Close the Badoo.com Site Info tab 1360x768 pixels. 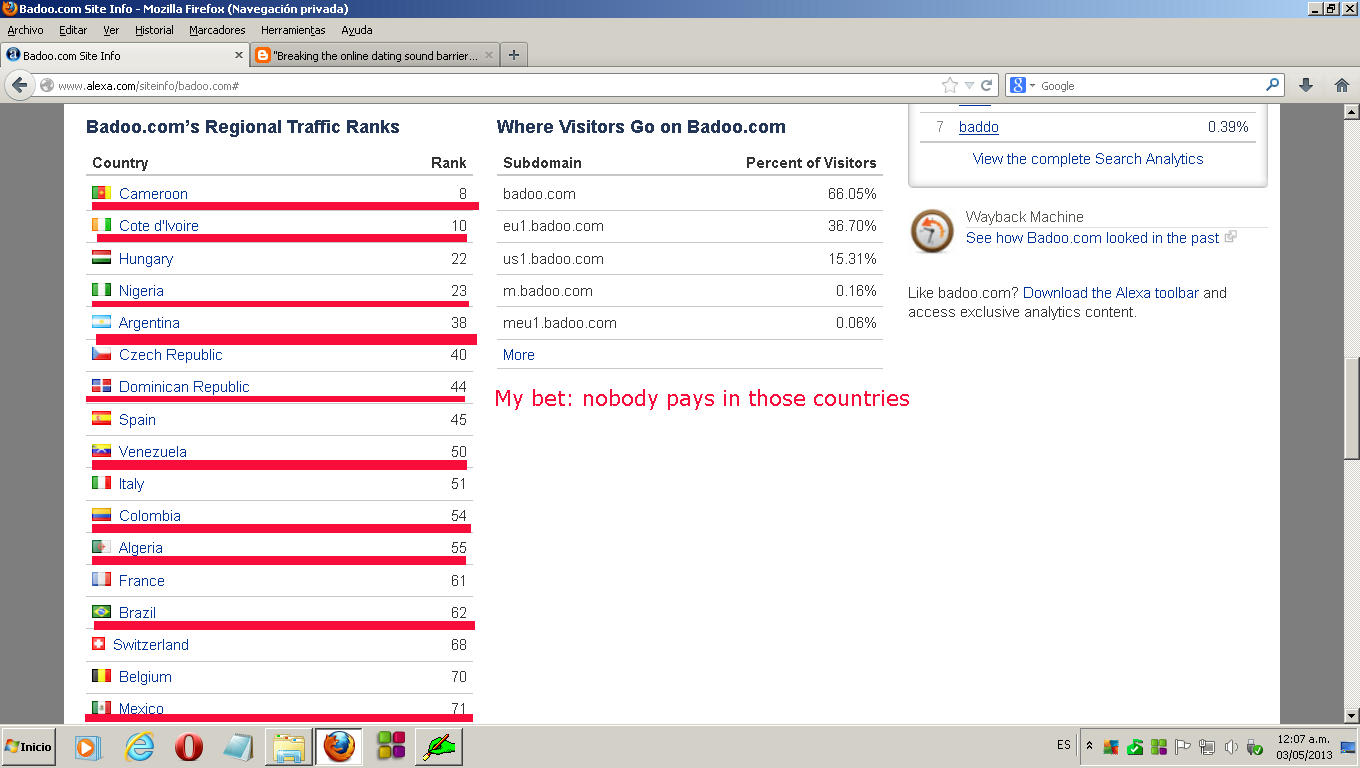(x=239, y=56)
